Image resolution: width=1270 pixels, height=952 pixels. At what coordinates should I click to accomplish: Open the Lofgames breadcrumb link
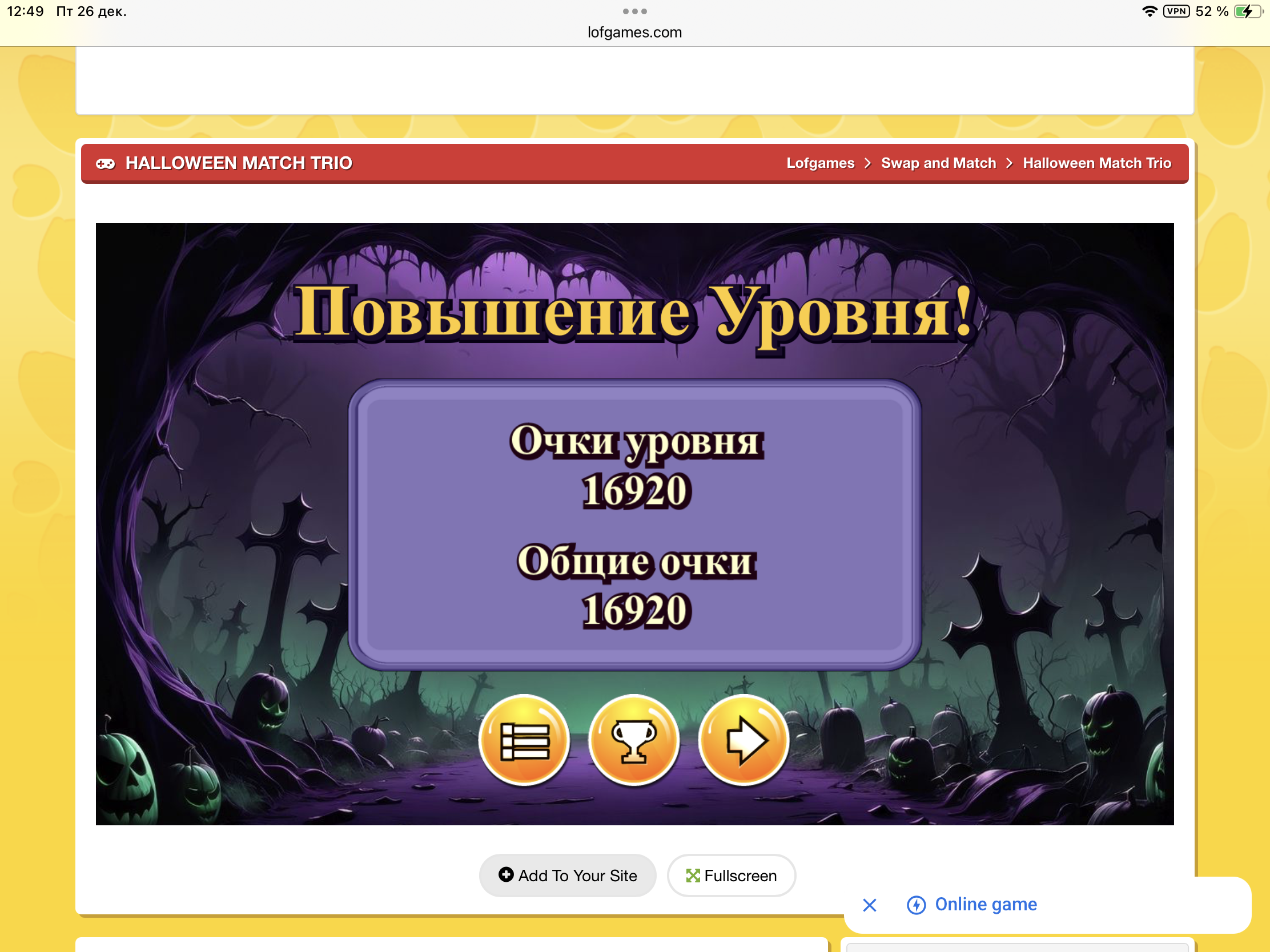[820, 164]
